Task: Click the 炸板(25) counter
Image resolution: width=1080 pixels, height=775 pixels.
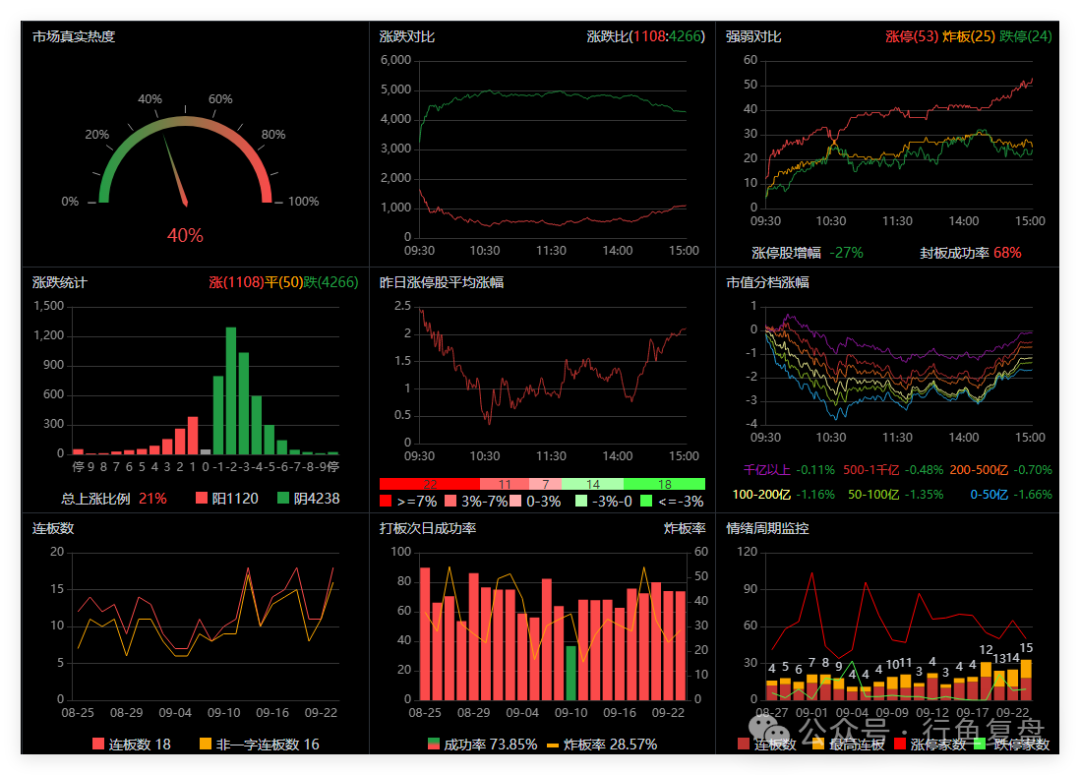Action: (x=968, y=37)
